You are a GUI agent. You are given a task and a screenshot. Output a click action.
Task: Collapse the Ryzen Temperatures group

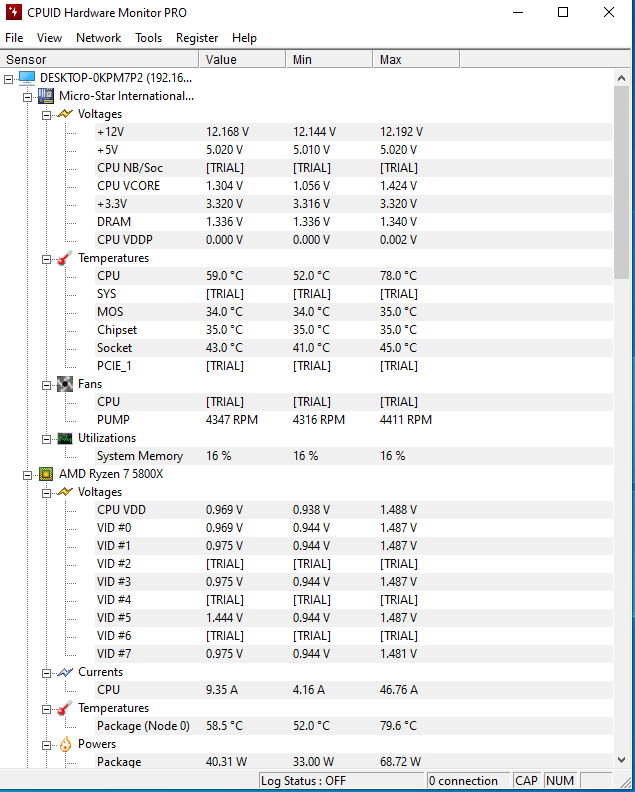pos(46,710)
